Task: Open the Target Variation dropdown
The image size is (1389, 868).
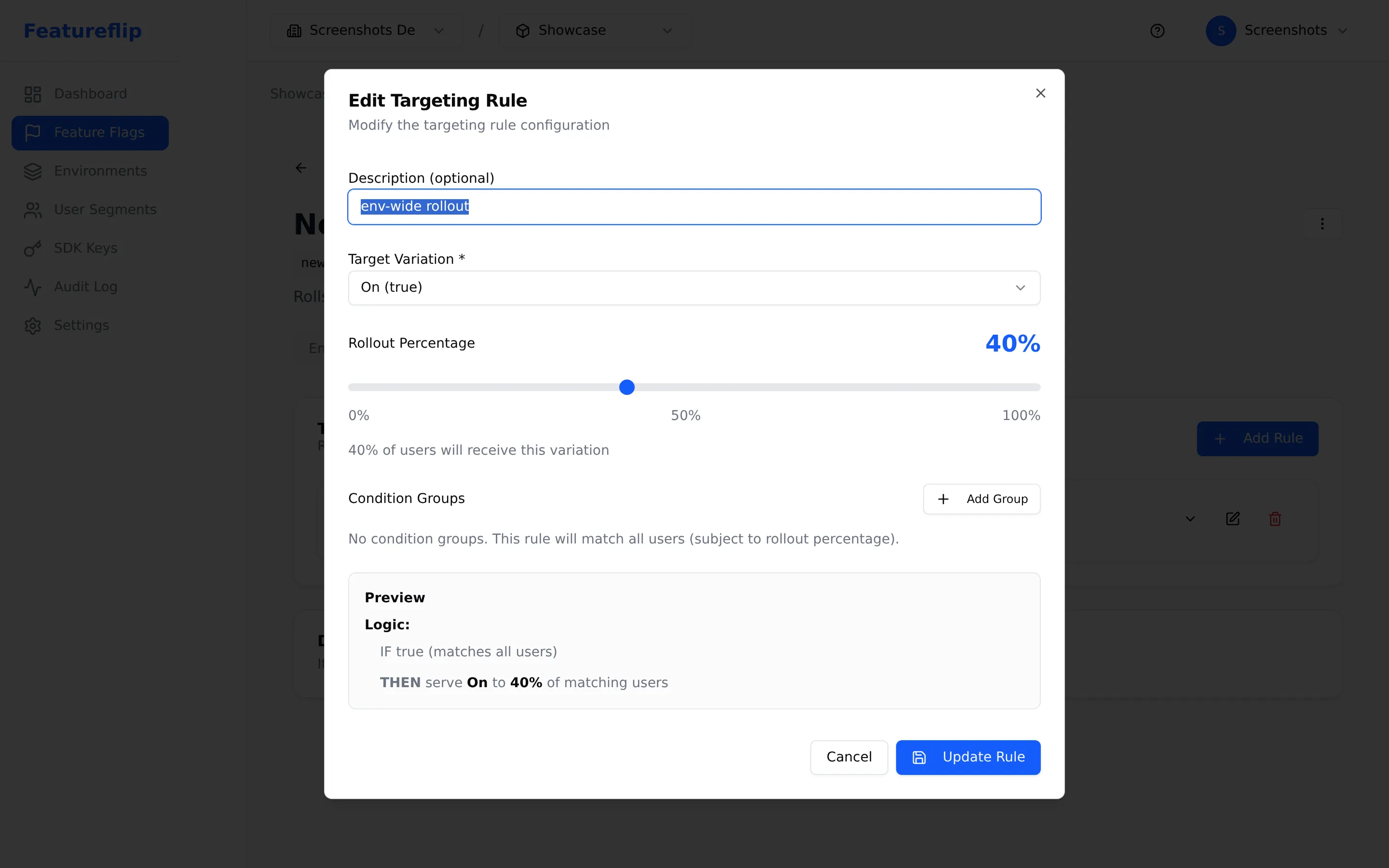Action: coord(694,287)
